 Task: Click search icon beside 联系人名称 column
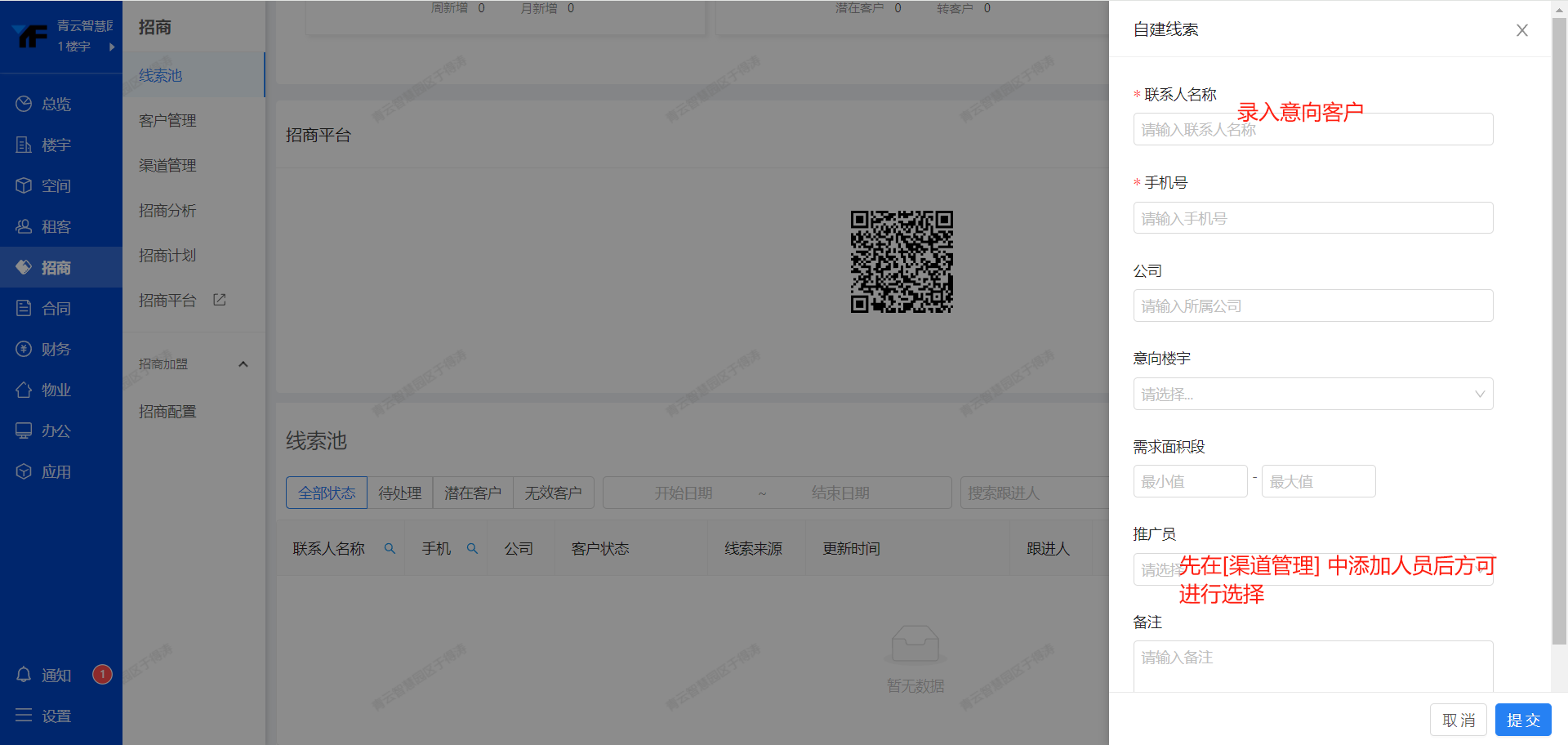[390, 549]
